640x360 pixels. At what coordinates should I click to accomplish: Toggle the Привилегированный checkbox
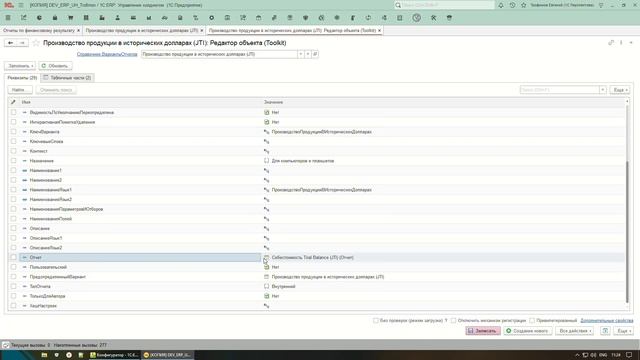coord(532,320)
